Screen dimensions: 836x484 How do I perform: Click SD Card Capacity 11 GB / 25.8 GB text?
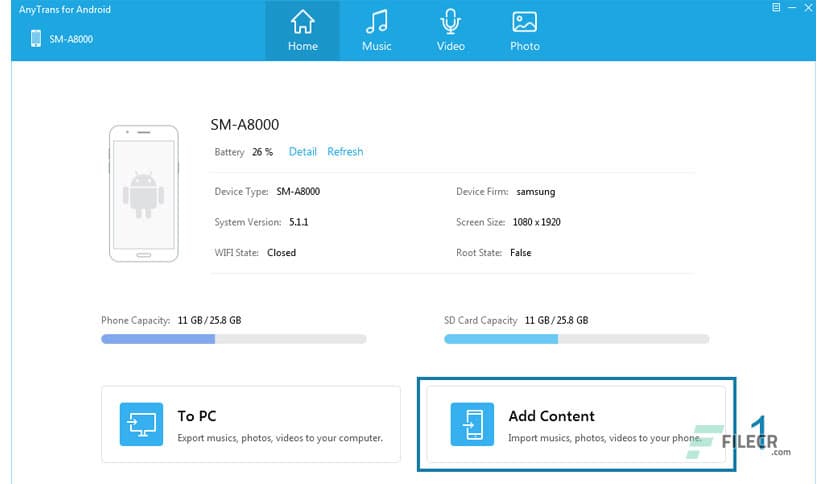point(556,320)
